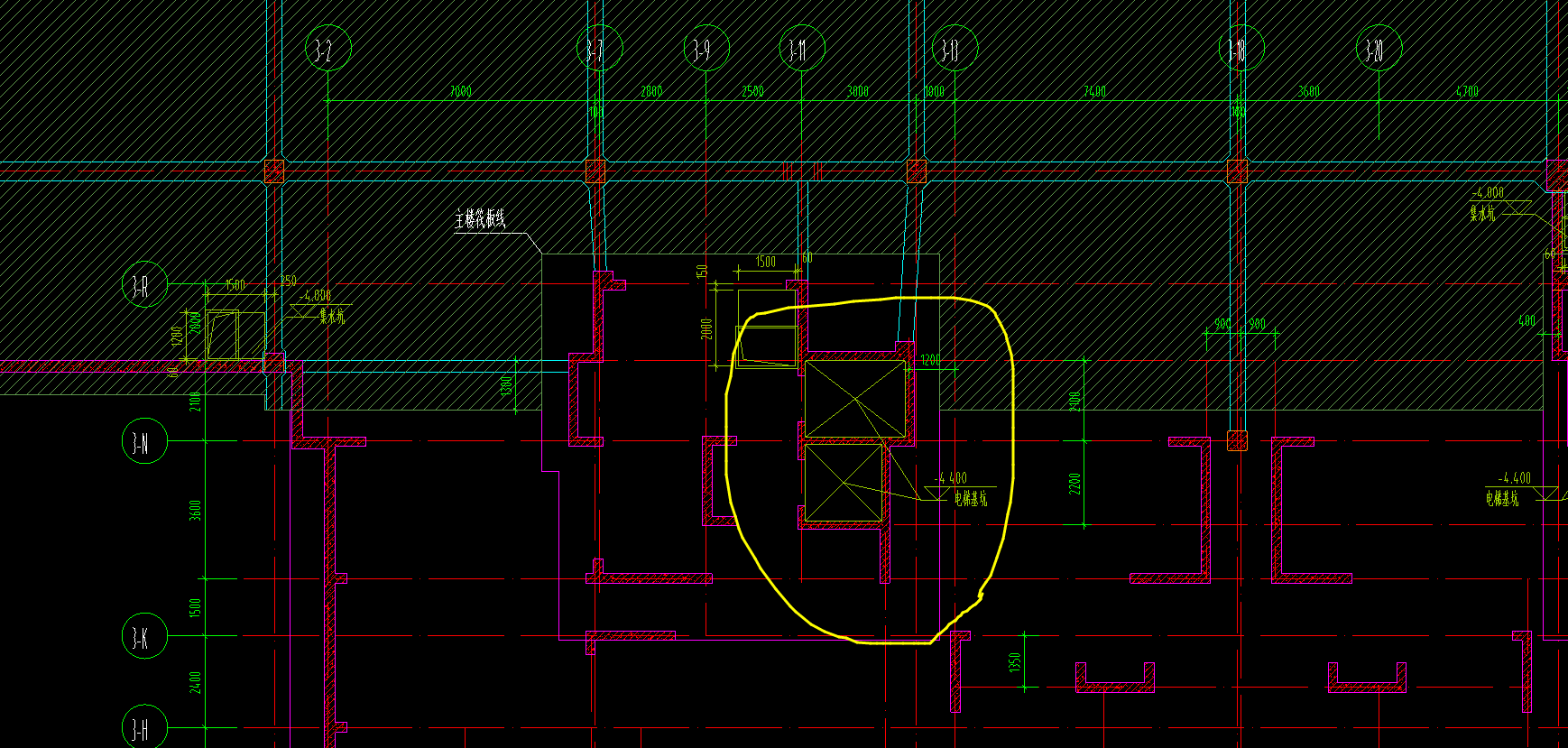This screenshot has width=1568, height=748.
Task: Select the 3-R grid axis bubble
Action: pos(144,284)
